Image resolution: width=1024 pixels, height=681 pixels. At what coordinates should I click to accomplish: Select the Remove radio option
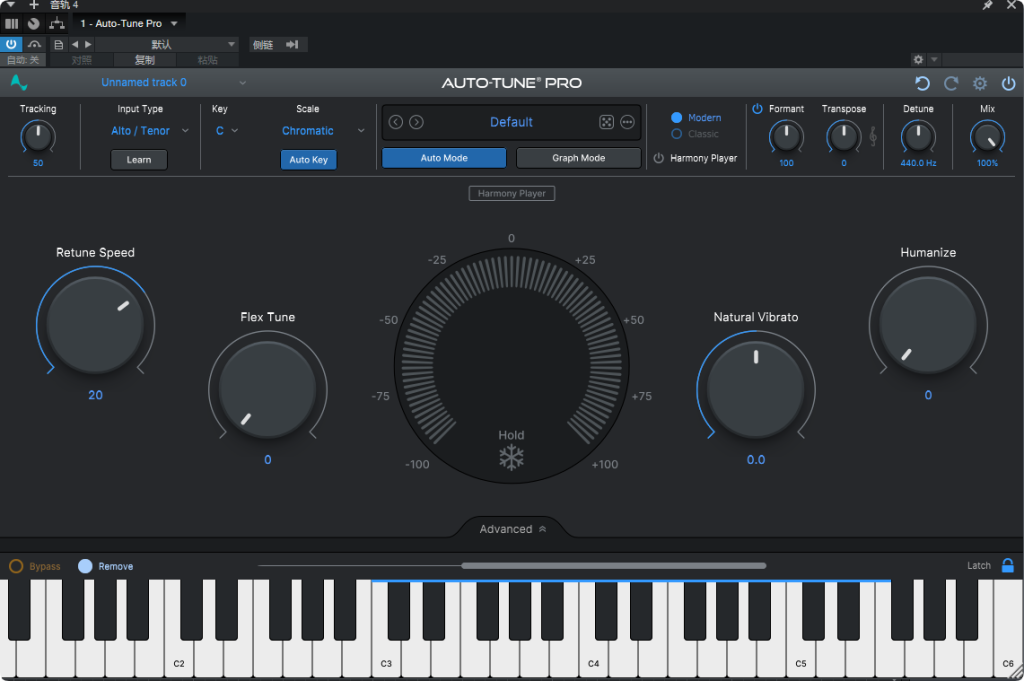[85, 566]
